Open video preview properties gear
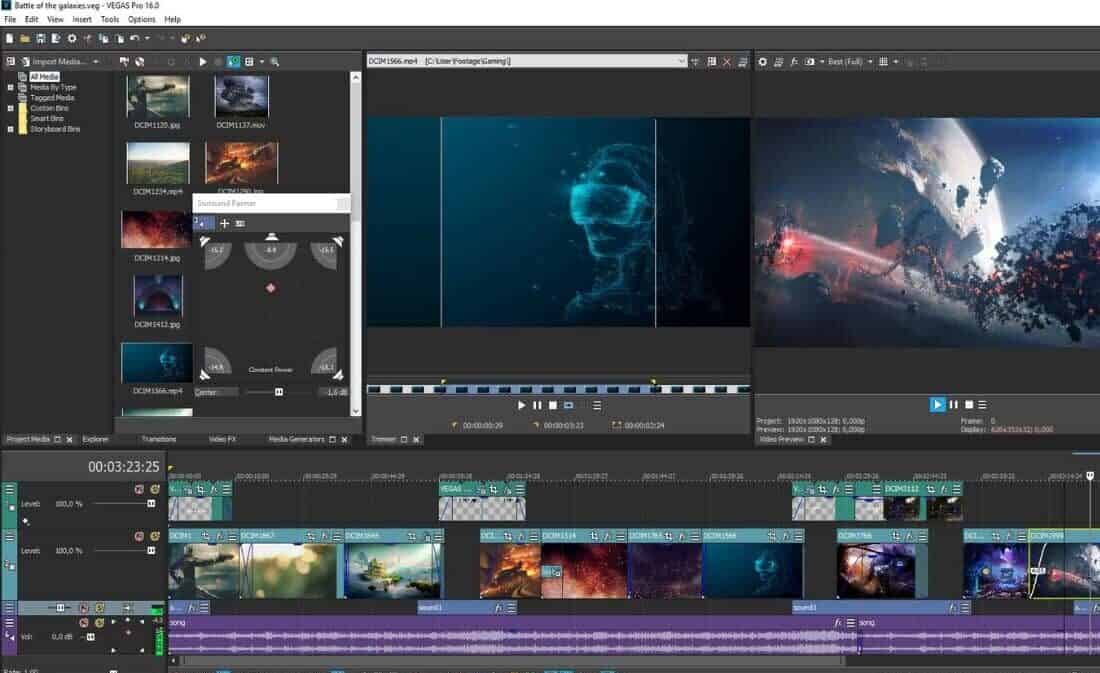 pos(763,62)
